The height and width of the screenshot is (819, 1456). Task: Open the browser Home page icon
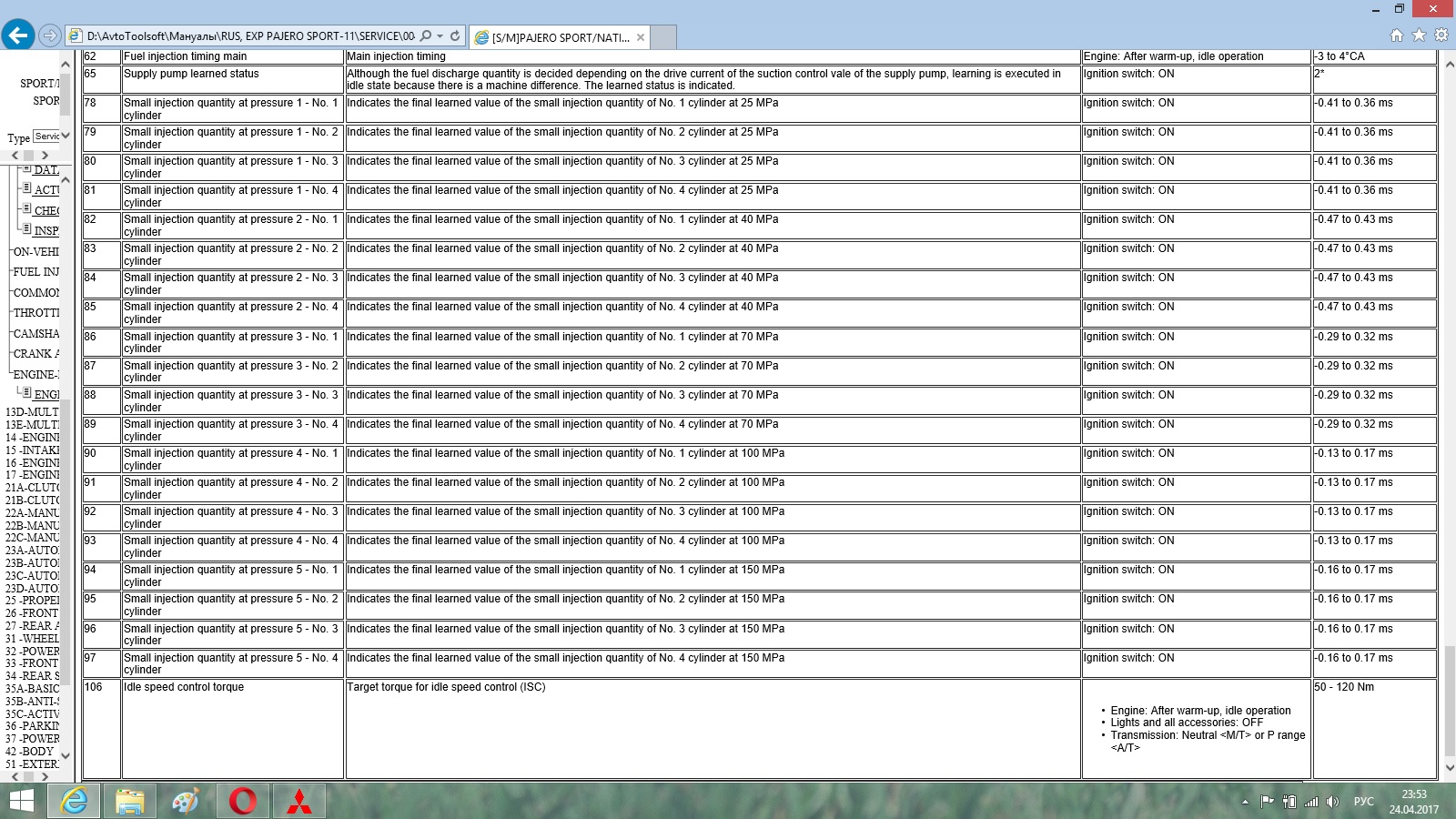tap(1396, 35)
